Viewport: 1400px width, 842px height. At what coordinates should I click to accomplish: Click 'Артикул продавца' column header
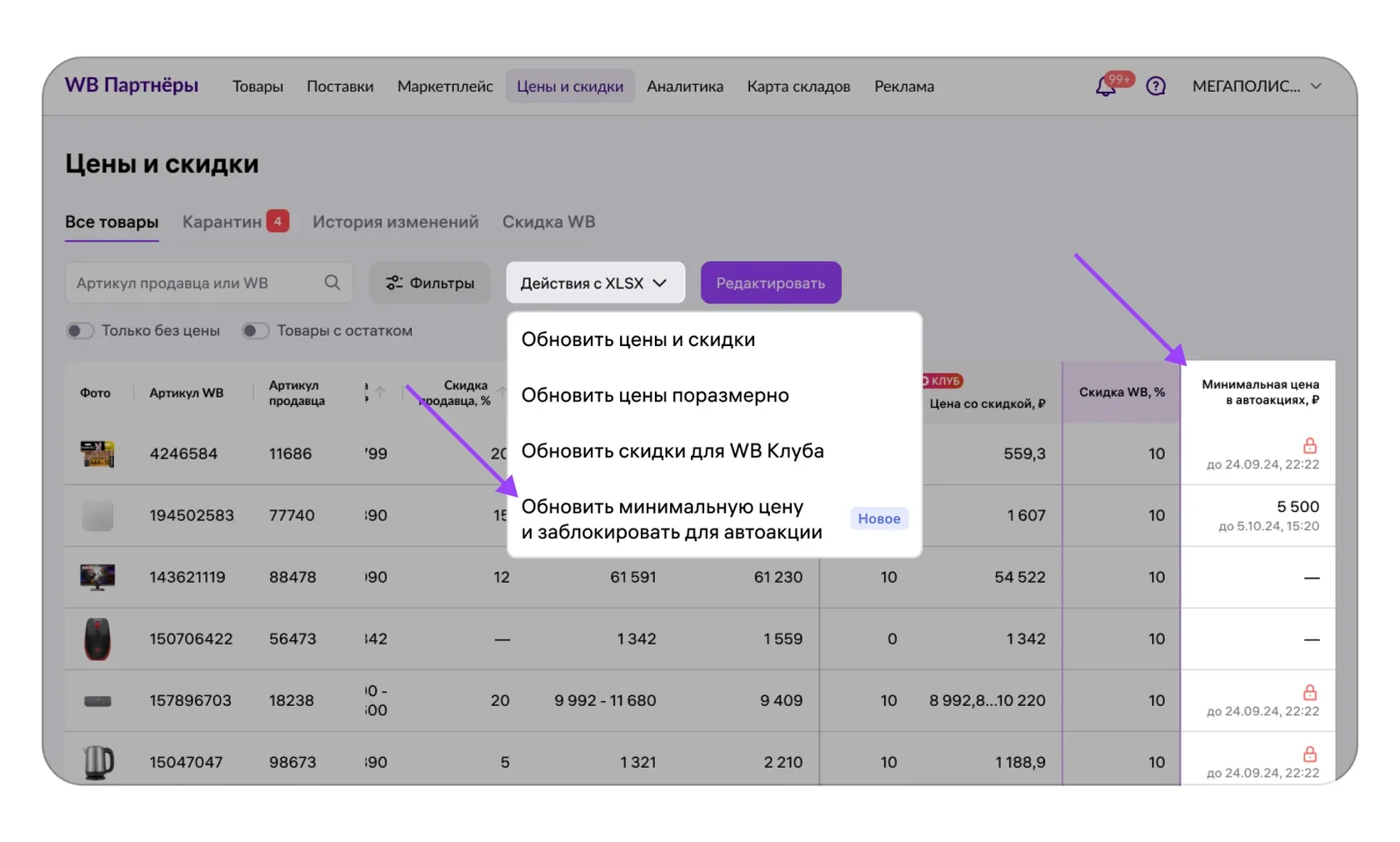[x=297, y=393]
